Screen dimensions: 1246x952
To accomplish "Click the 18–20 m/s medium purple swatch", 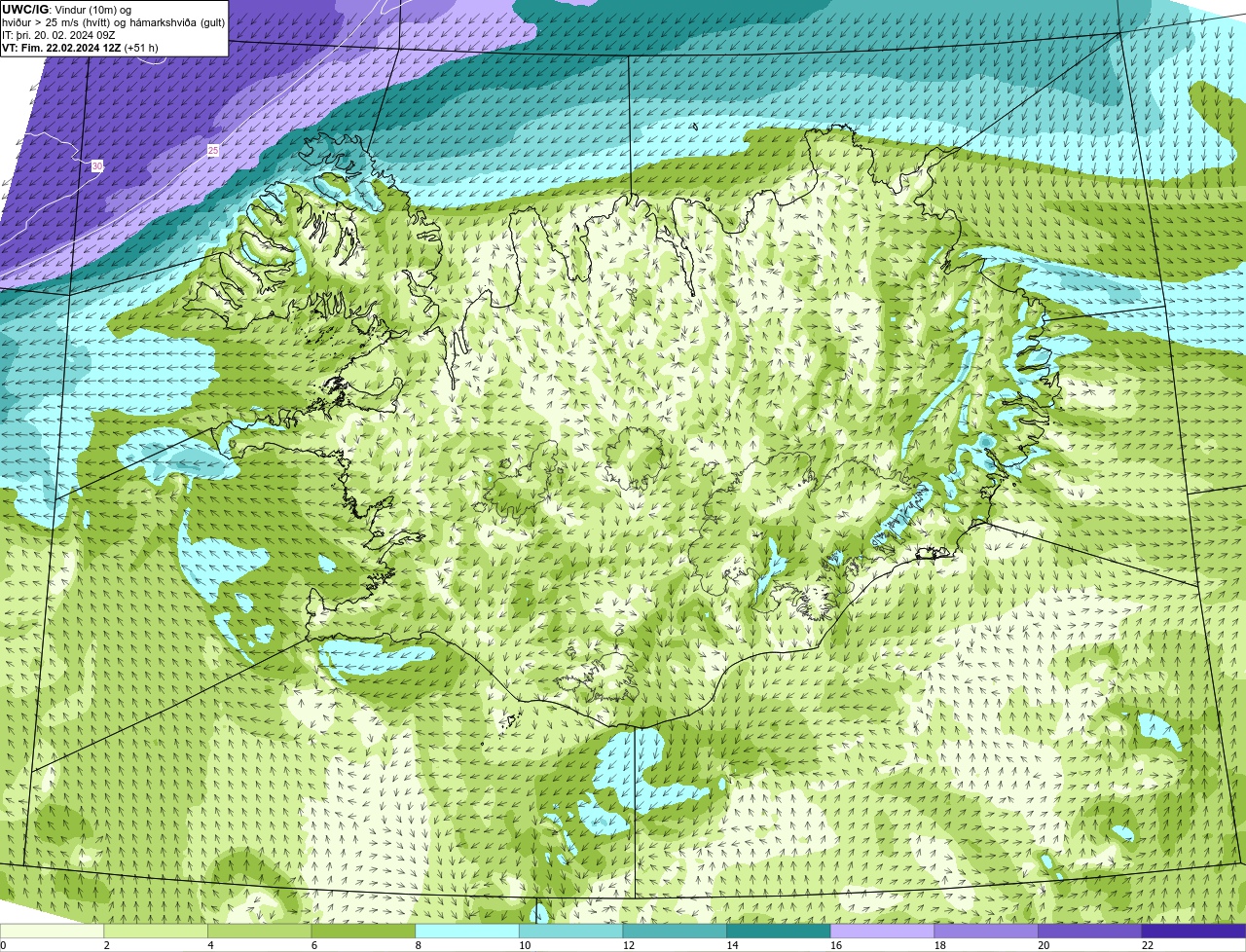I will click(x=986, y=931).
